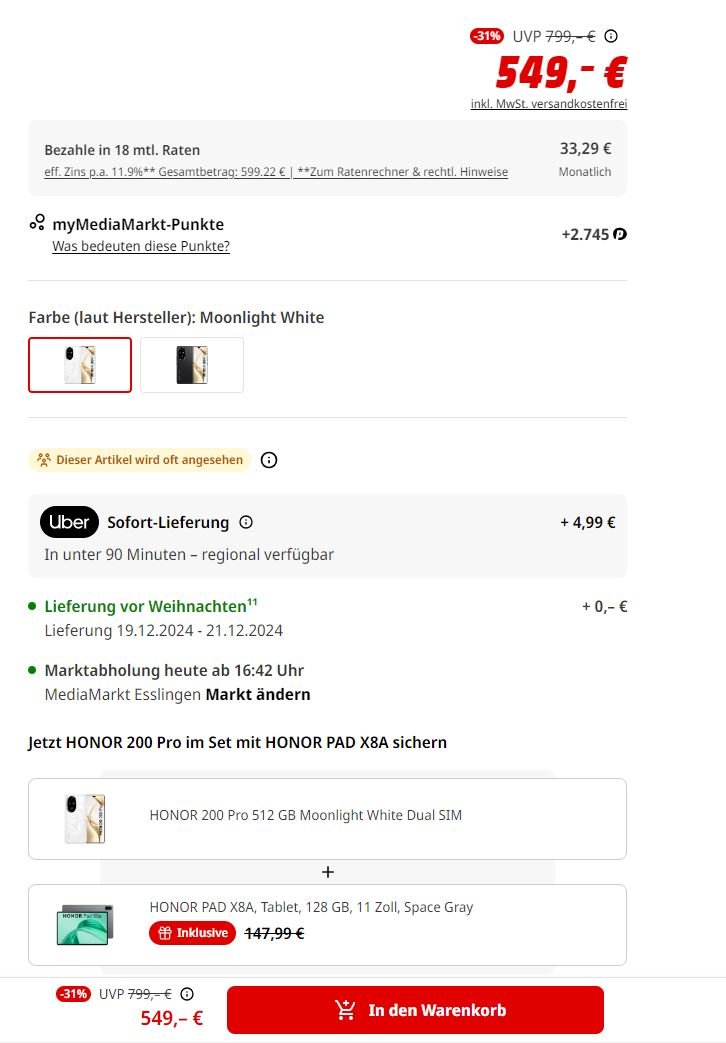This screenshot has height=1043, width=726.
Task: Select the black color variant
Action: coord(192,365)
